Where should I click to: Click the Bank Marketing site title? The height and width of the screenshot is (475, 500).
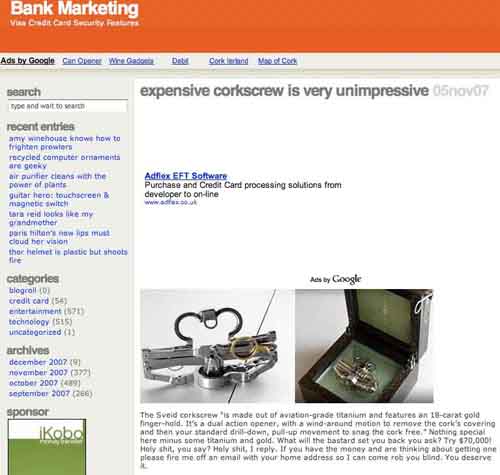pos(74,8)
